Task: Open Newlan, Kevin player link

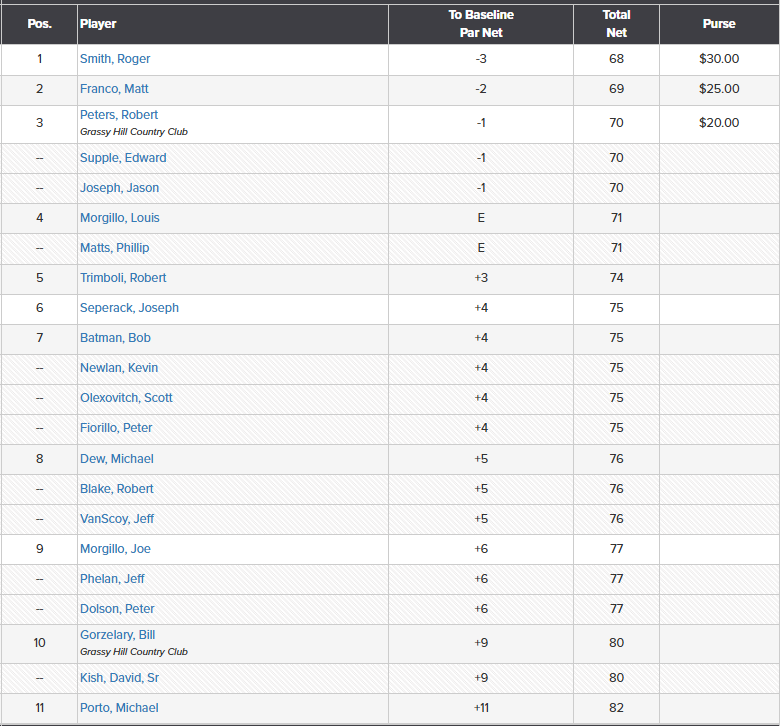Action: tap(119, 368)
